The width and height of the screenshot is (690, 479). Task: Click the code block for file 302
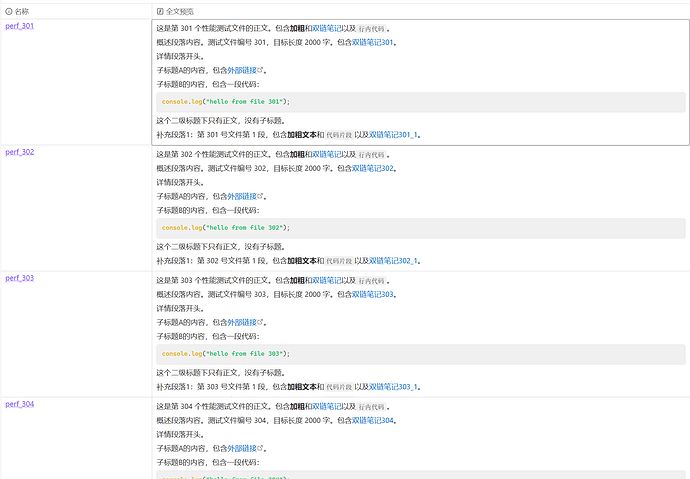click(x=421, y=228)
